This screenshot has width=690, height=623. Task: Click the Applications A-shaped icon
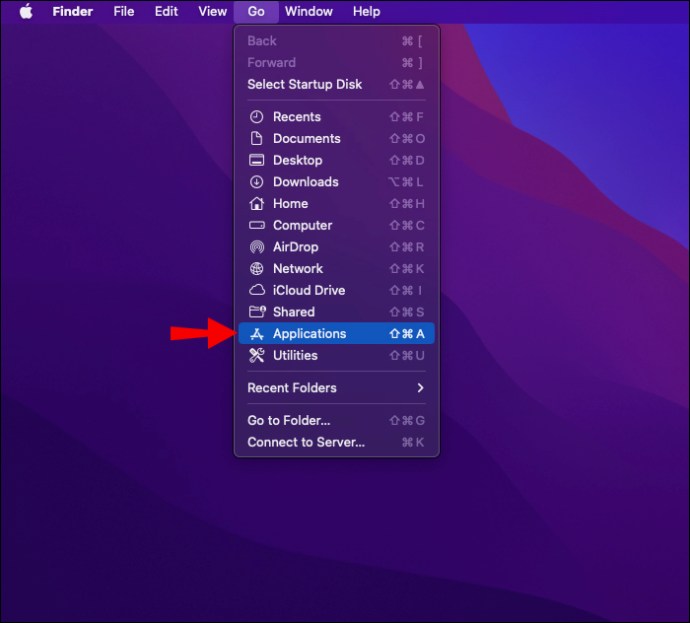pyautogui.click(x=257, y=333)
